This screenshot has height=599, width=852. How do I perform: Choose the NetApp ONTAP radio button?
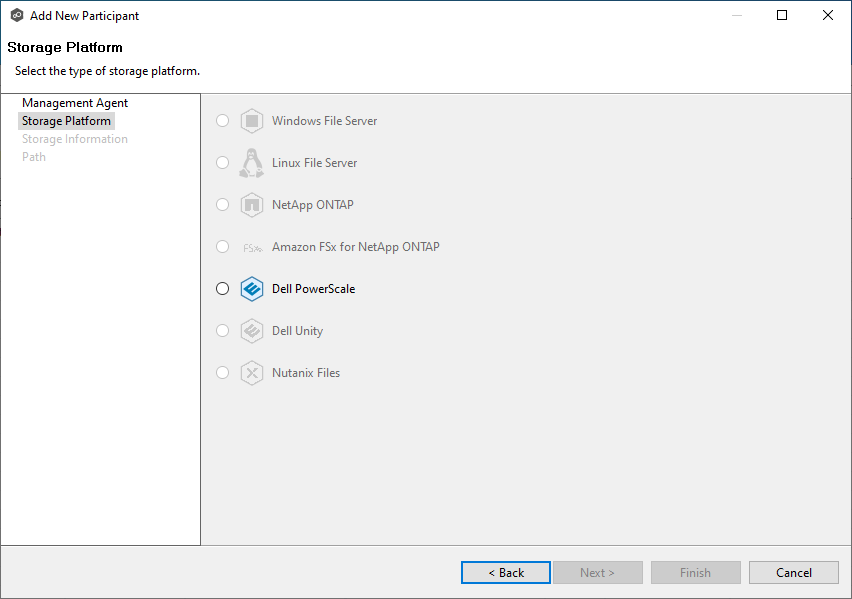click(222, 205)
